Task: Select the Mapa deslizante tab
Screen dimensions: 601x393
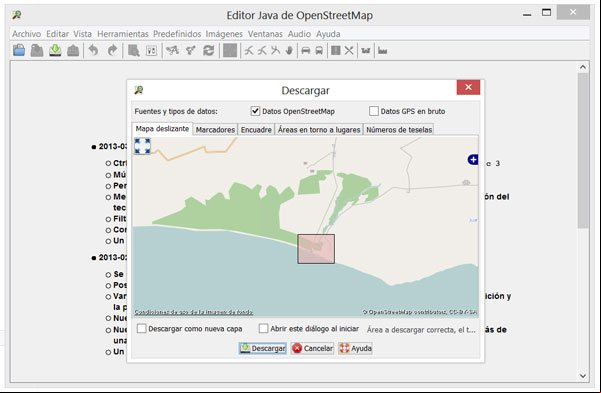Action: 162,129
